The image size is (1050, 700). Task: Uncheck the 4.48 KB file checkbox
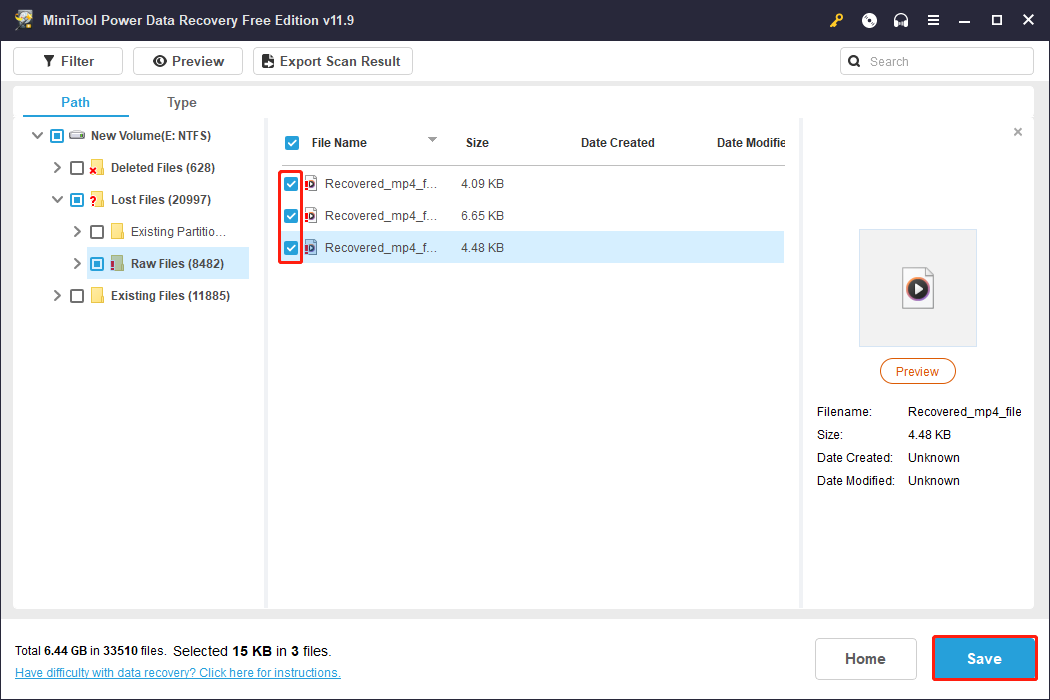291,248
